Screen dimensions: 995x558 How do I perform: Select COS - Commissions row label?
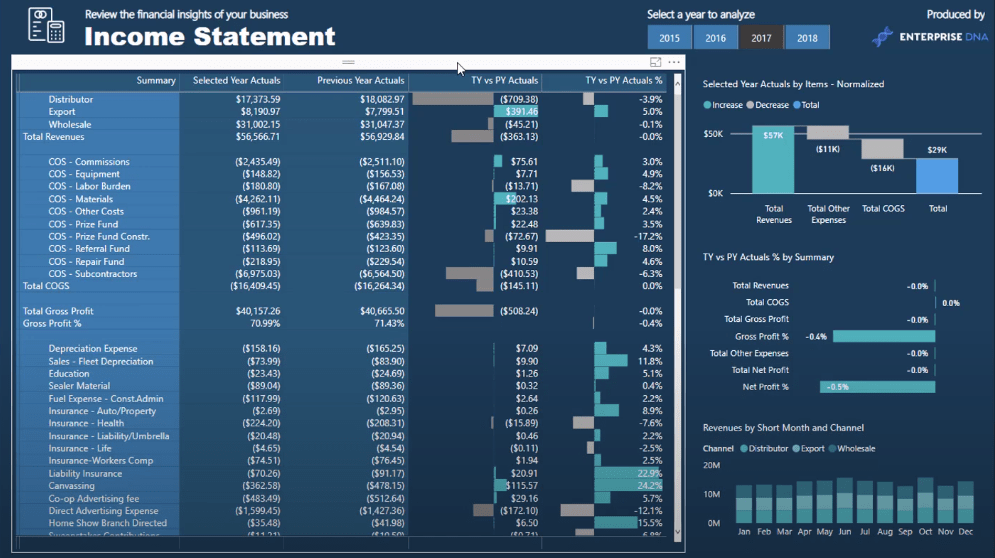89,162
